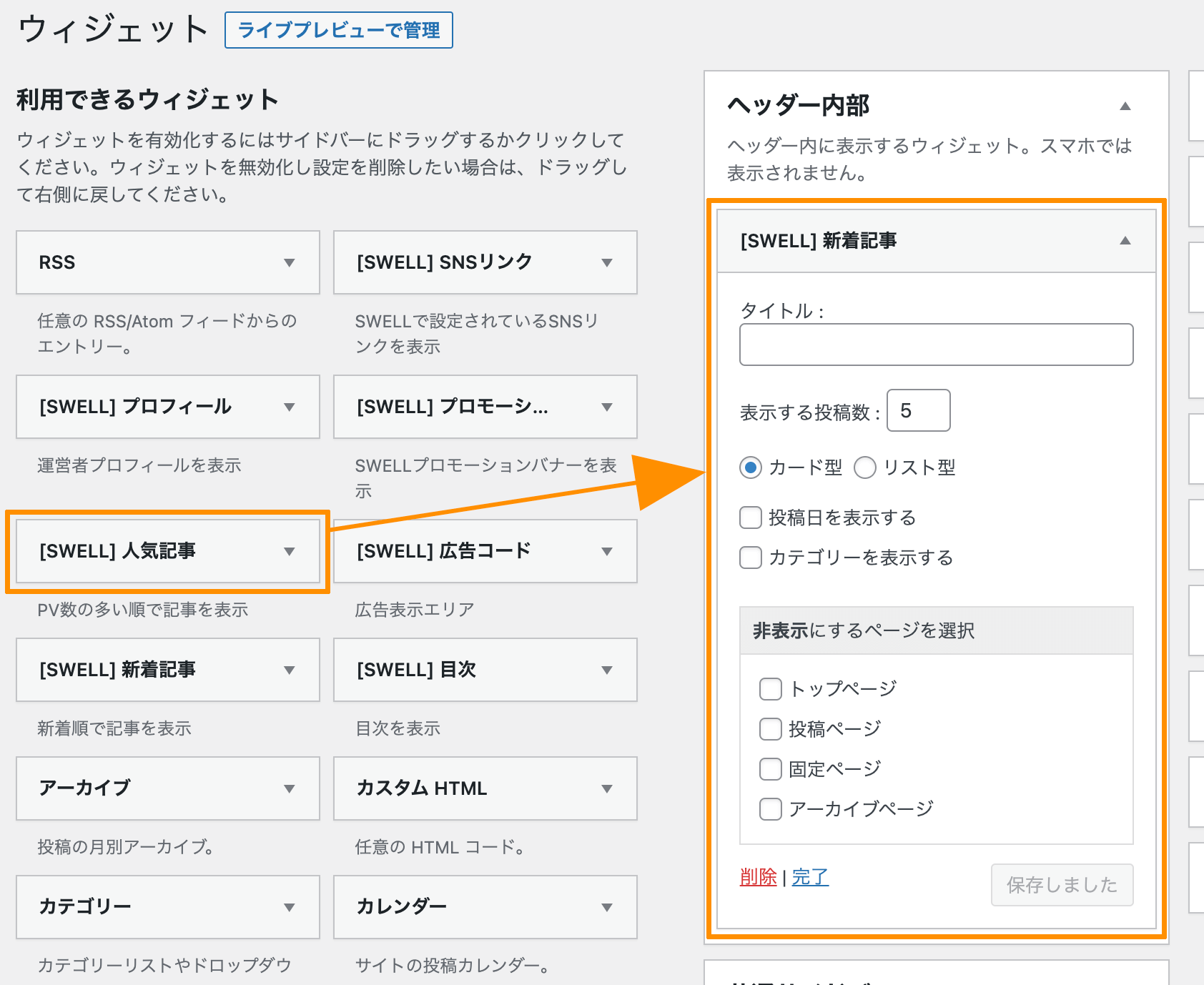Viewport: 1204px width, 985px height.
Task: Expand [SWELL] SNSリンク widget arrow
Action: [x=607, y=262]
